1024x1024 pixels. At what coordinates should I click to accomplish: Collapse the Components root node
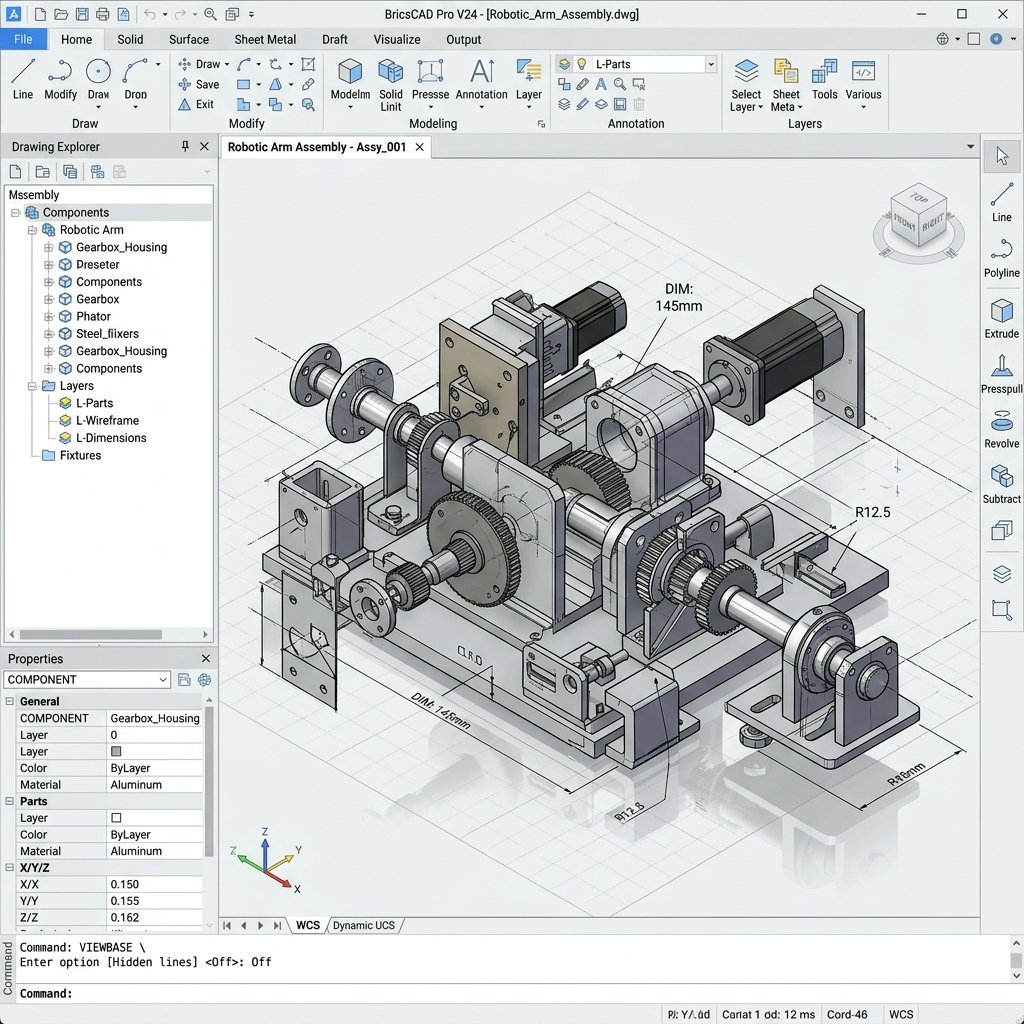pos(15,213)
